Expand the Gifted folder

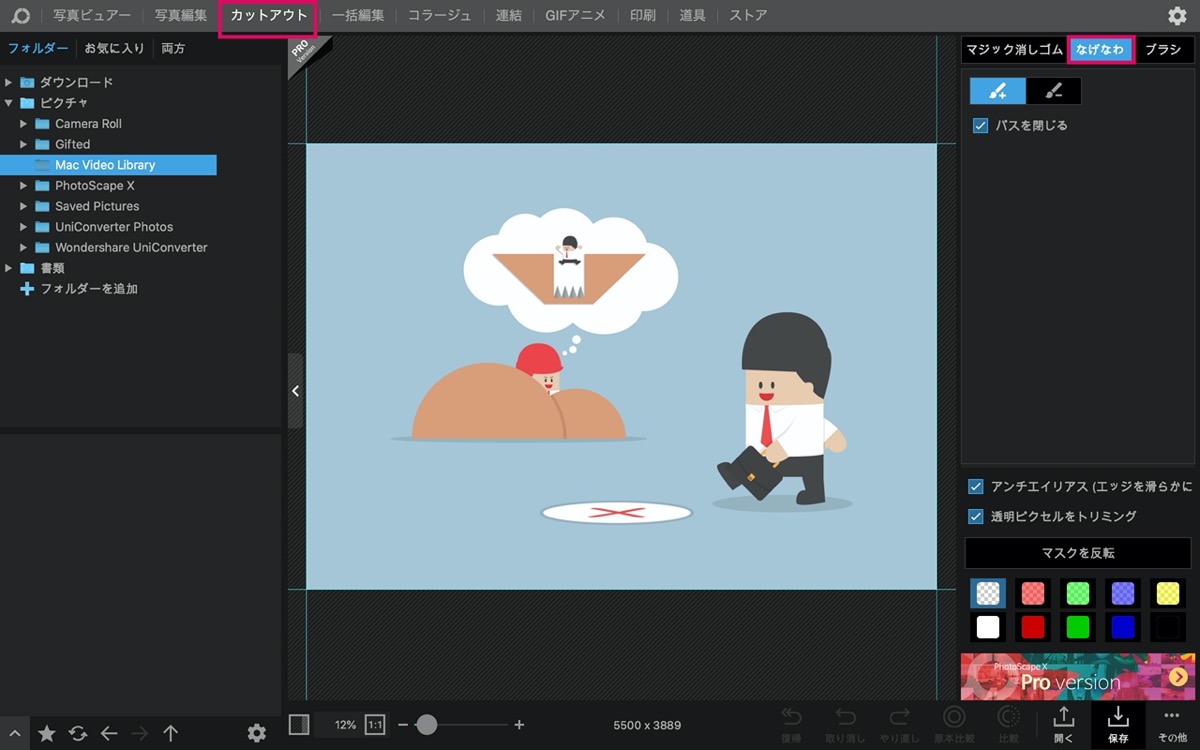click(24, 145)
